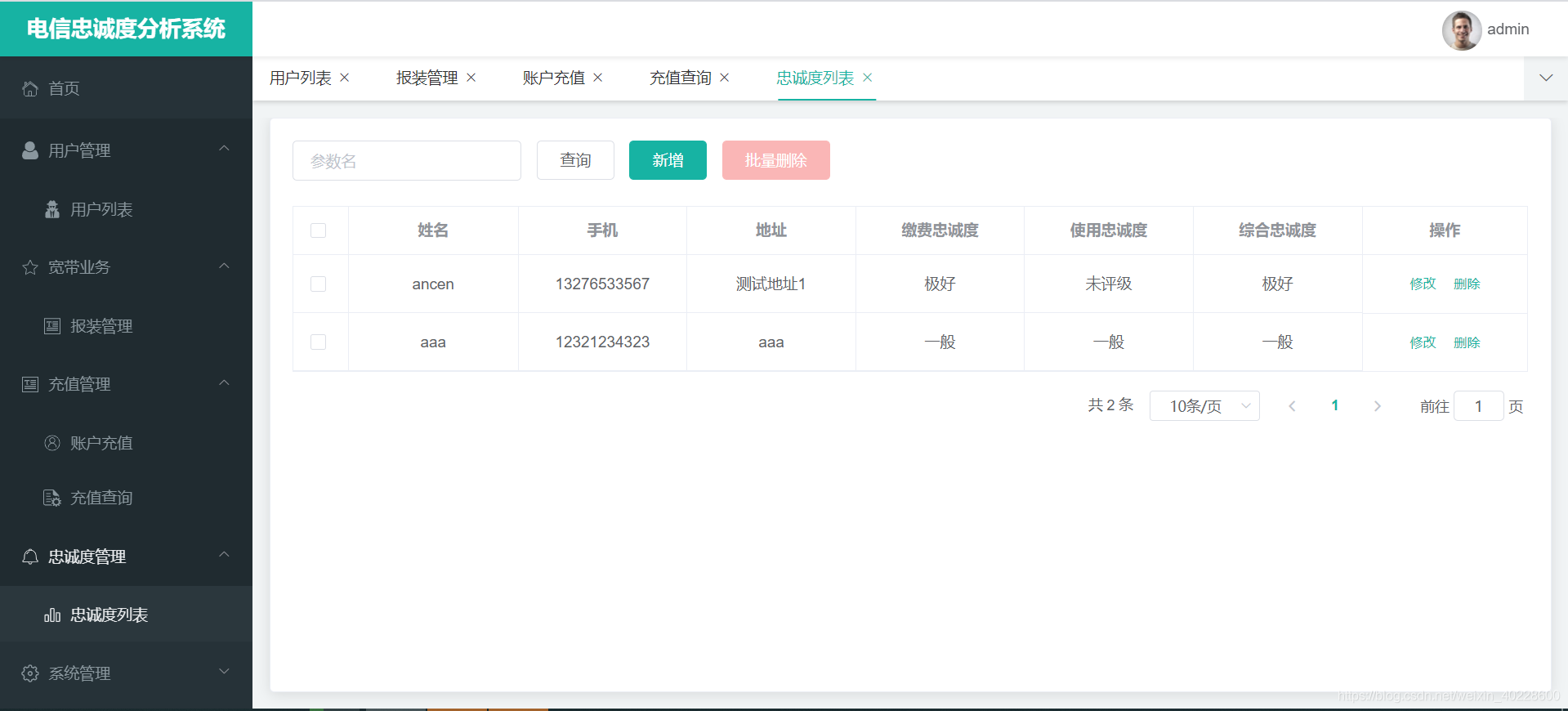Click the 综合忠诚度 column header
Viewport: 1568px width, 711px height.
[1277, 230]
